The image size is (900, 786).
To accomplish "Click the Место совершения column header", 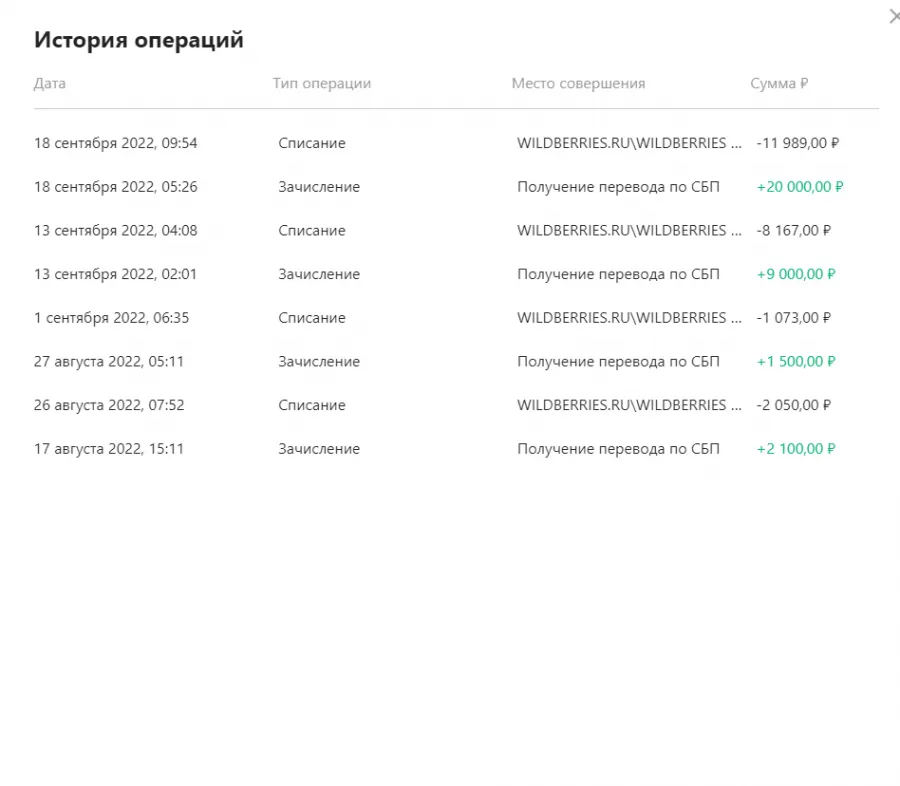I will point(578,83).
